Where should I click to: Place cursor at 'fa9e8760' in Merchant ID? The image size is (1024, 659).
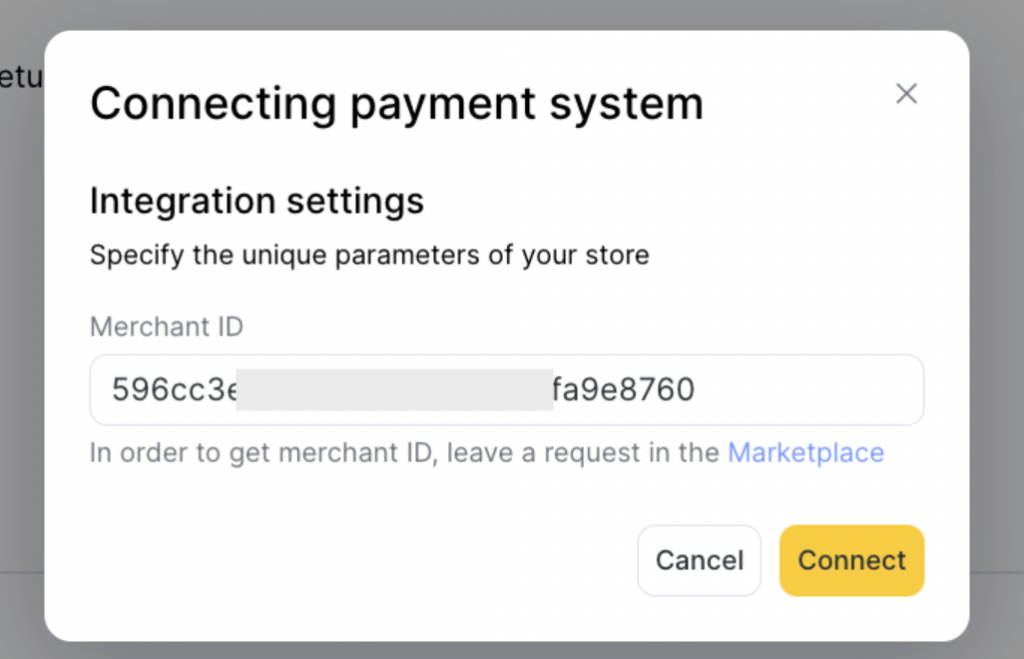coord(623,389)
